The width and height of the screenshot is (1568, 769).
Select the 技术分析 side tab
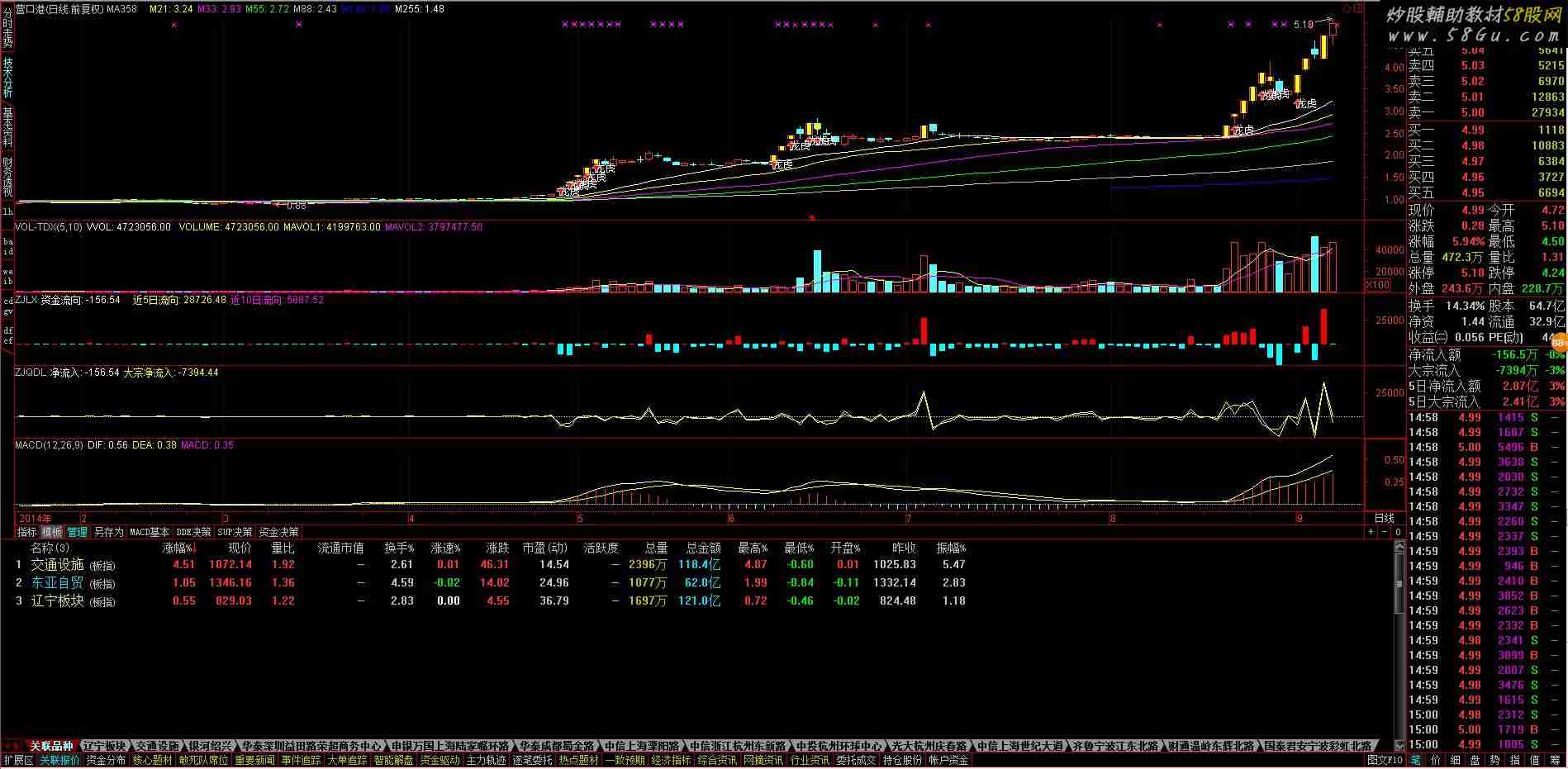[7, 78]
